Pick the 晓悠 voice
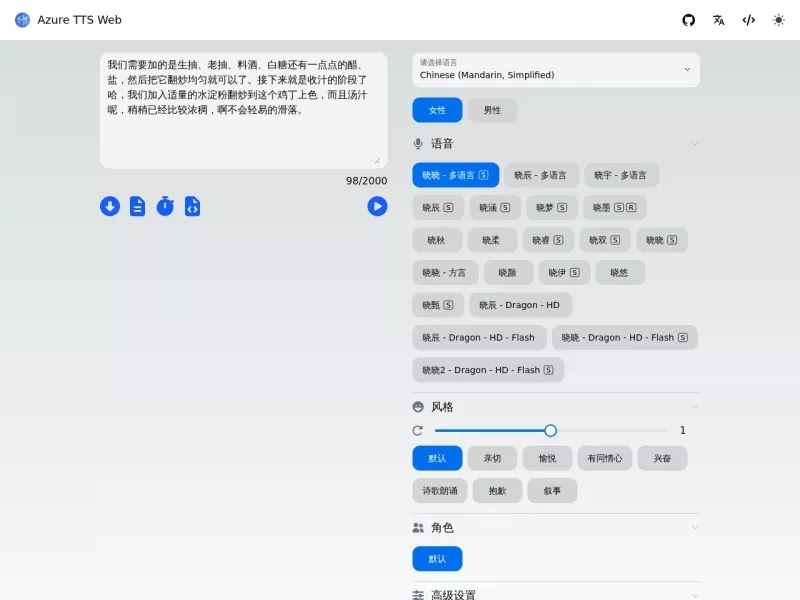The height and width of the screenshot is (600, 800). tap(620, 272)
